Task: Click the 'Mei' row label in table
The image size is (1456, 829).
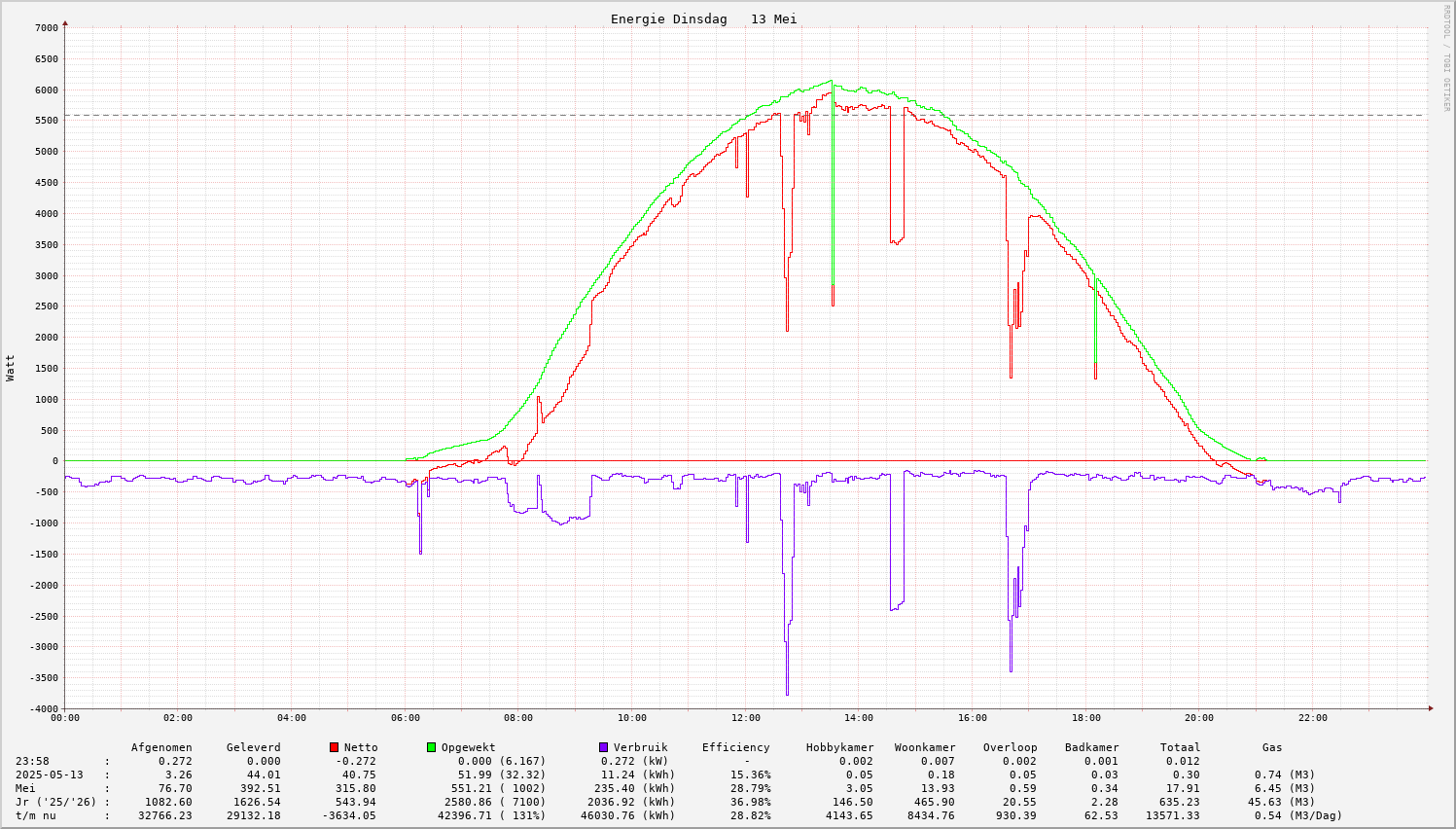Action: (25, 788)
